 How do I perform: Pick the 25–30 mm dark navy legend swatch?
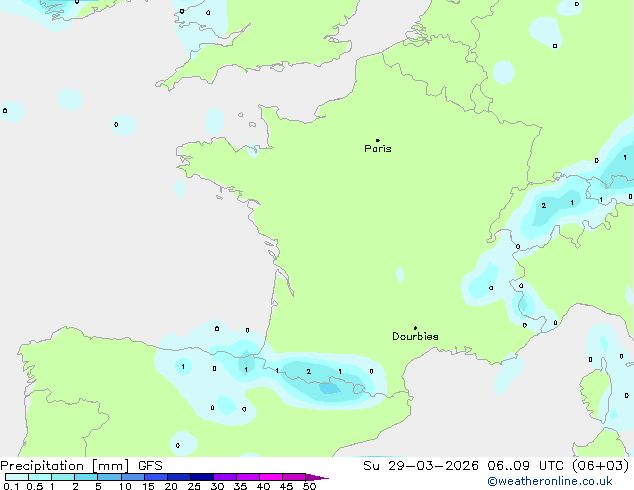point(201,477)
